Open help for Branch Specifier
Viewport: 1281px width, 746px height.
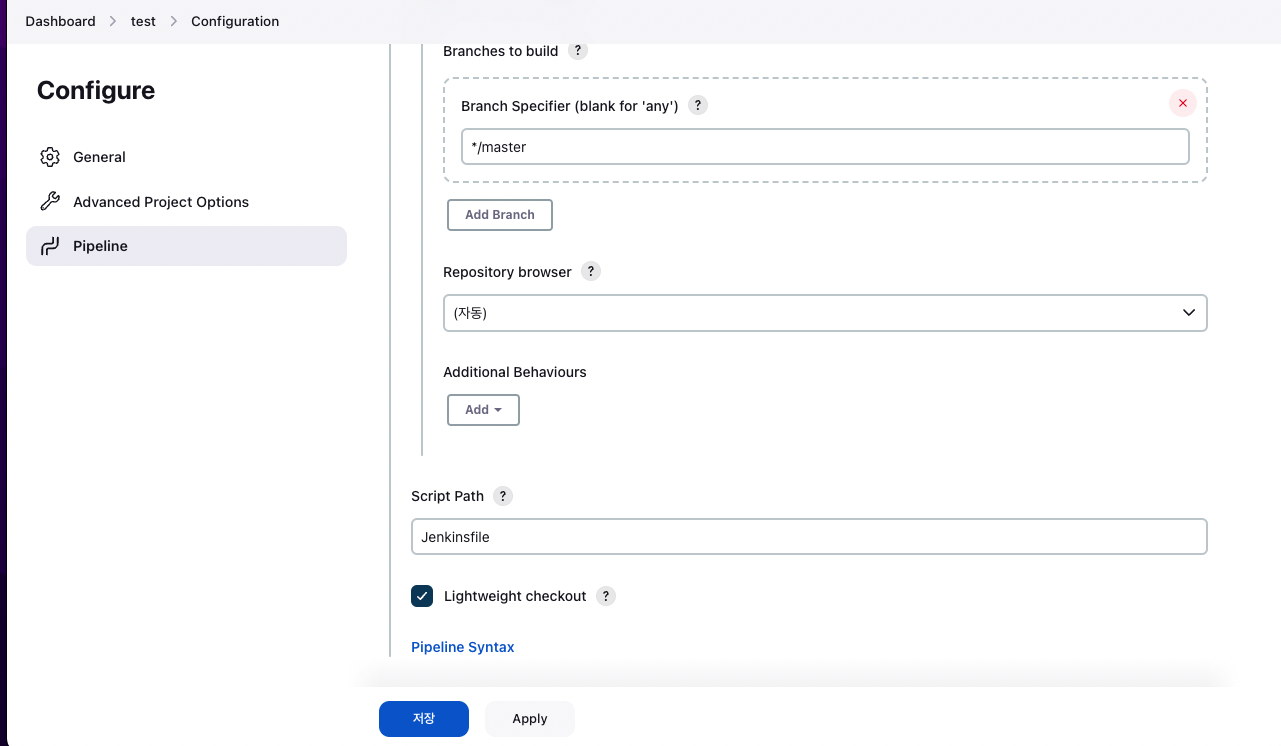(698, 105)
